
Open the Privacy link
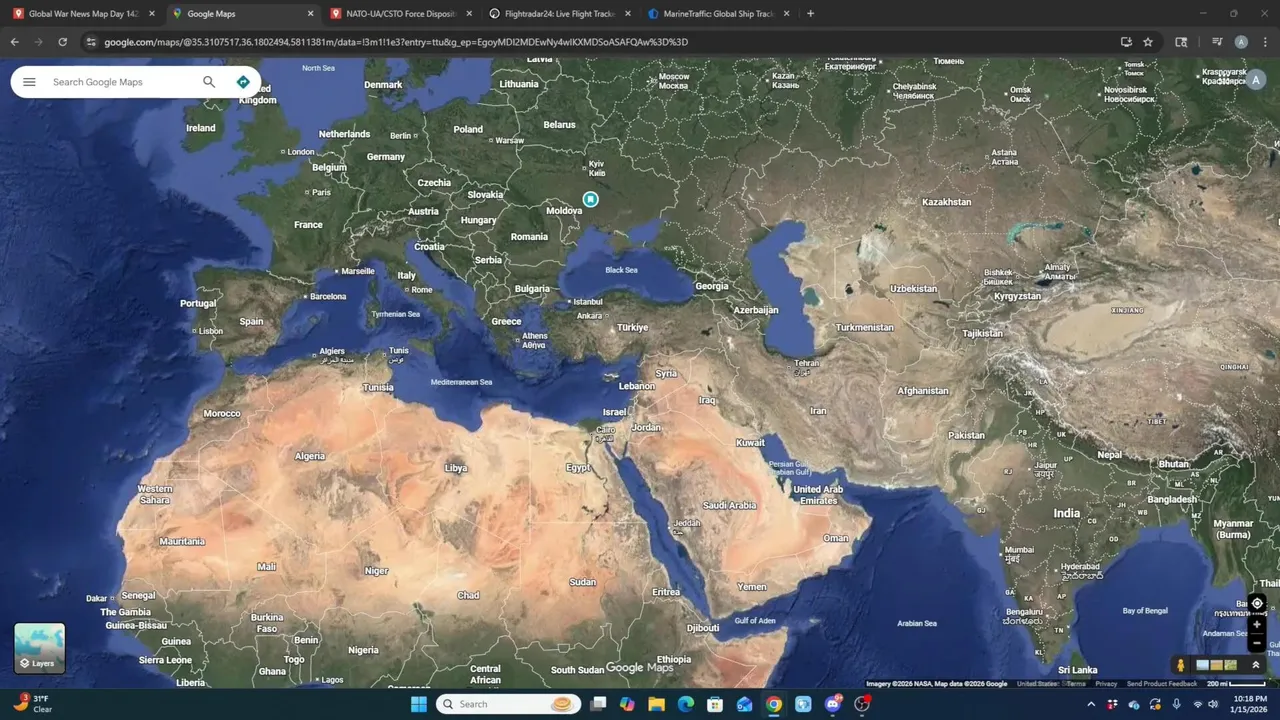pyautogui.click(x=1106, y=684)
